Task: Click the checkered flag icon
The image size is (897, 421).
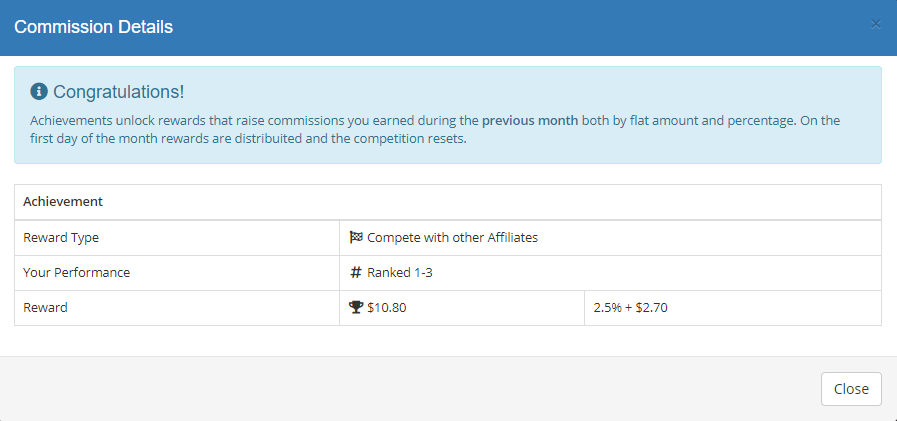Action: pyautogui.click(x=356, y=237)
